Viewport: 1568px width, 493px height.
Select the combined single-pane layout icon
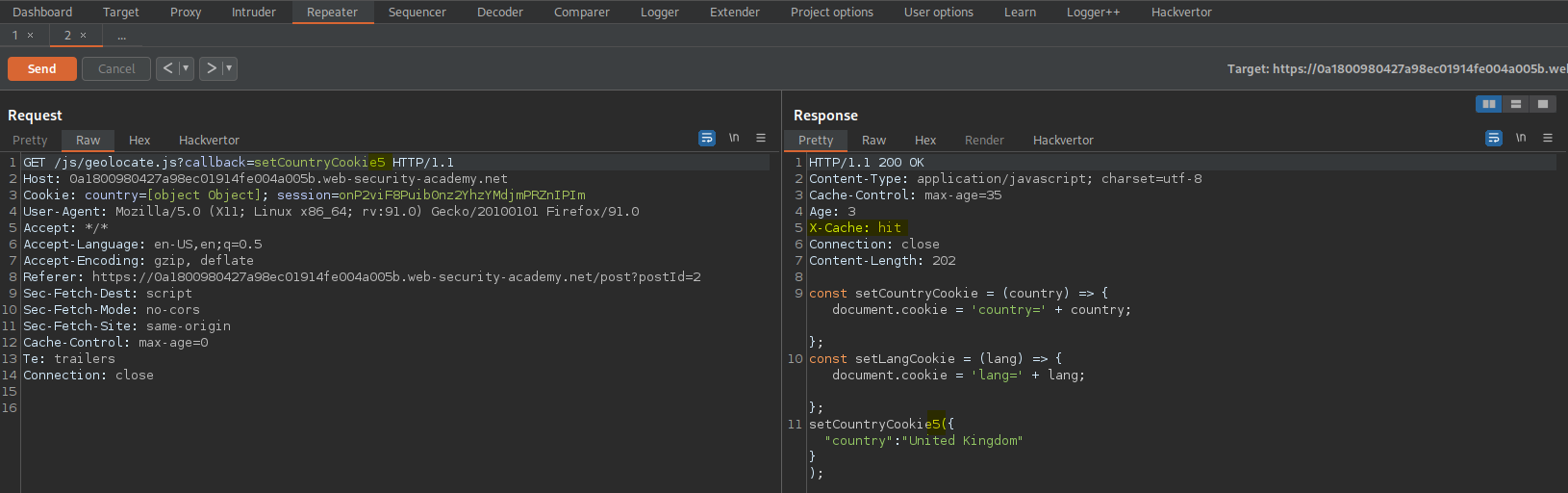[1543, 104]
